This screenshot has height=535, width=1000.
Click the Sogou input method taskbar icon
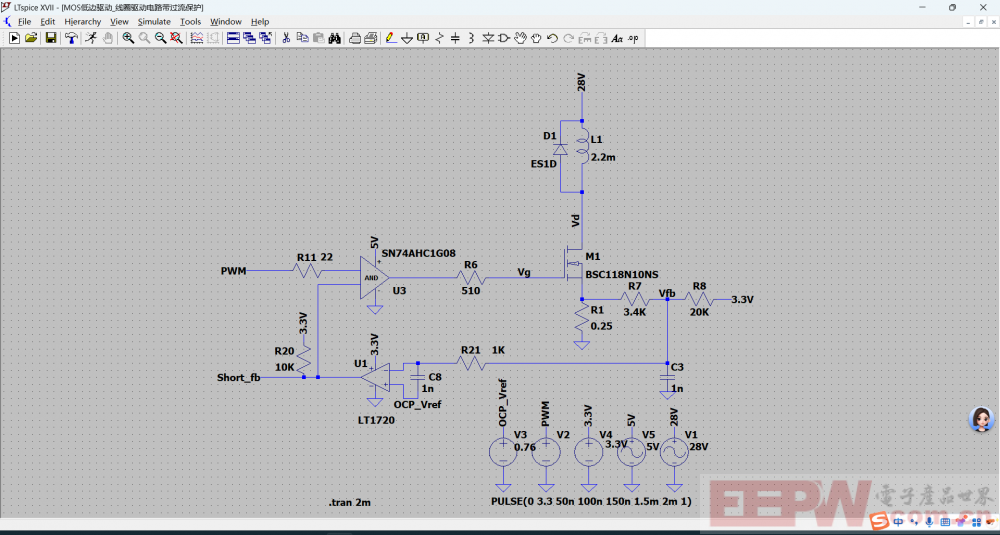coord(879,522)
